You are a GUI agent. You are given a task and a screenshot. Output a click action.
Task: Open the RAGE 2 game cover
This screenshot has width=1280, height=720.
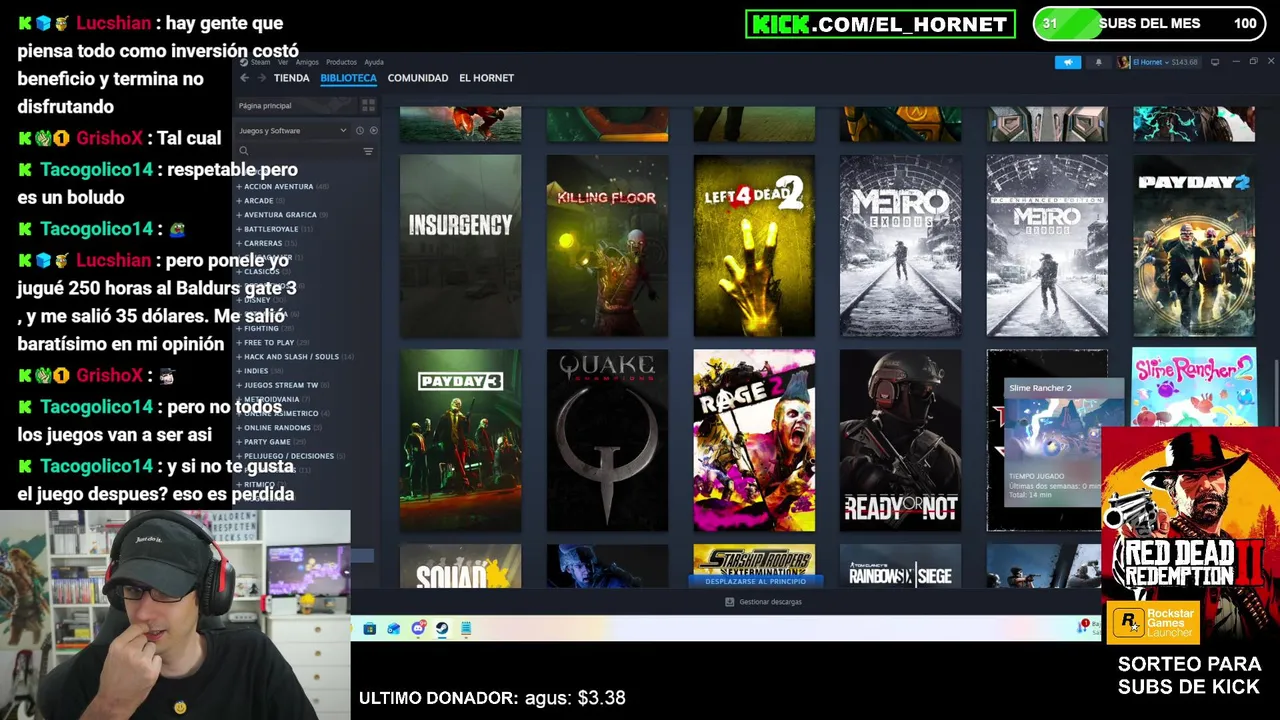[754, 440]
